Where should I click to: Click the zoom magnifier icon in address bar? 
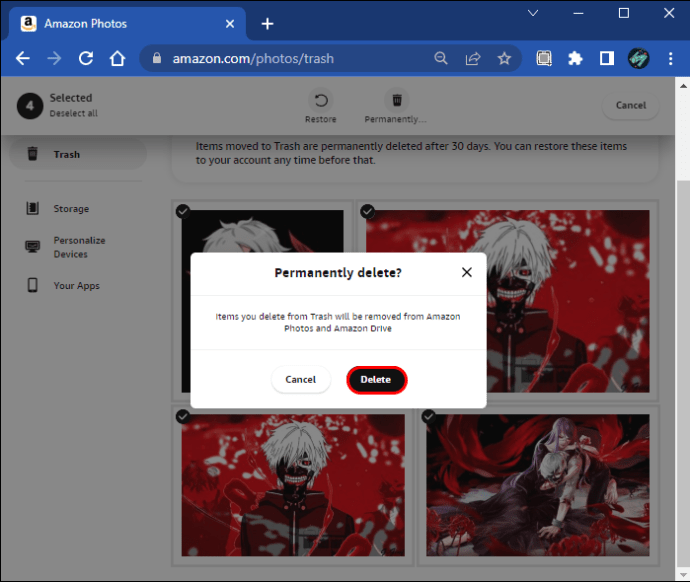tap(440, 58)
